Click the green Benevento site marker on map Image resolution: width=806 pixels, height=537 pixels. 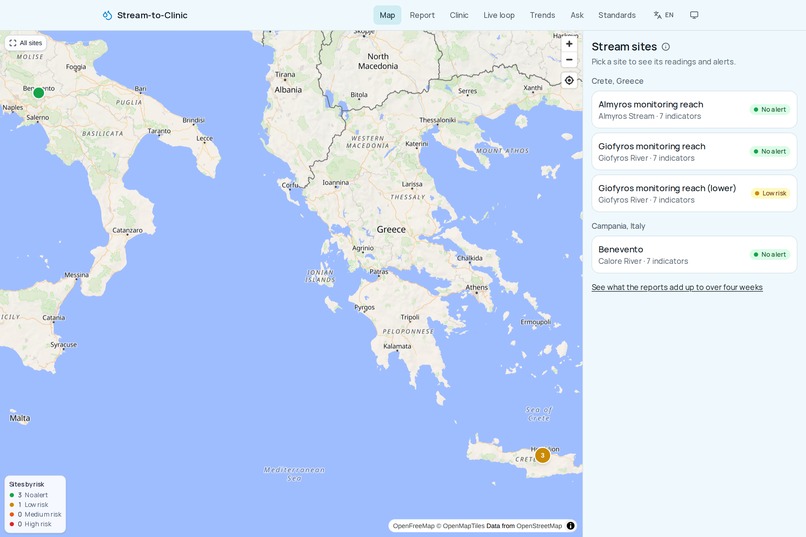point(39,93)
